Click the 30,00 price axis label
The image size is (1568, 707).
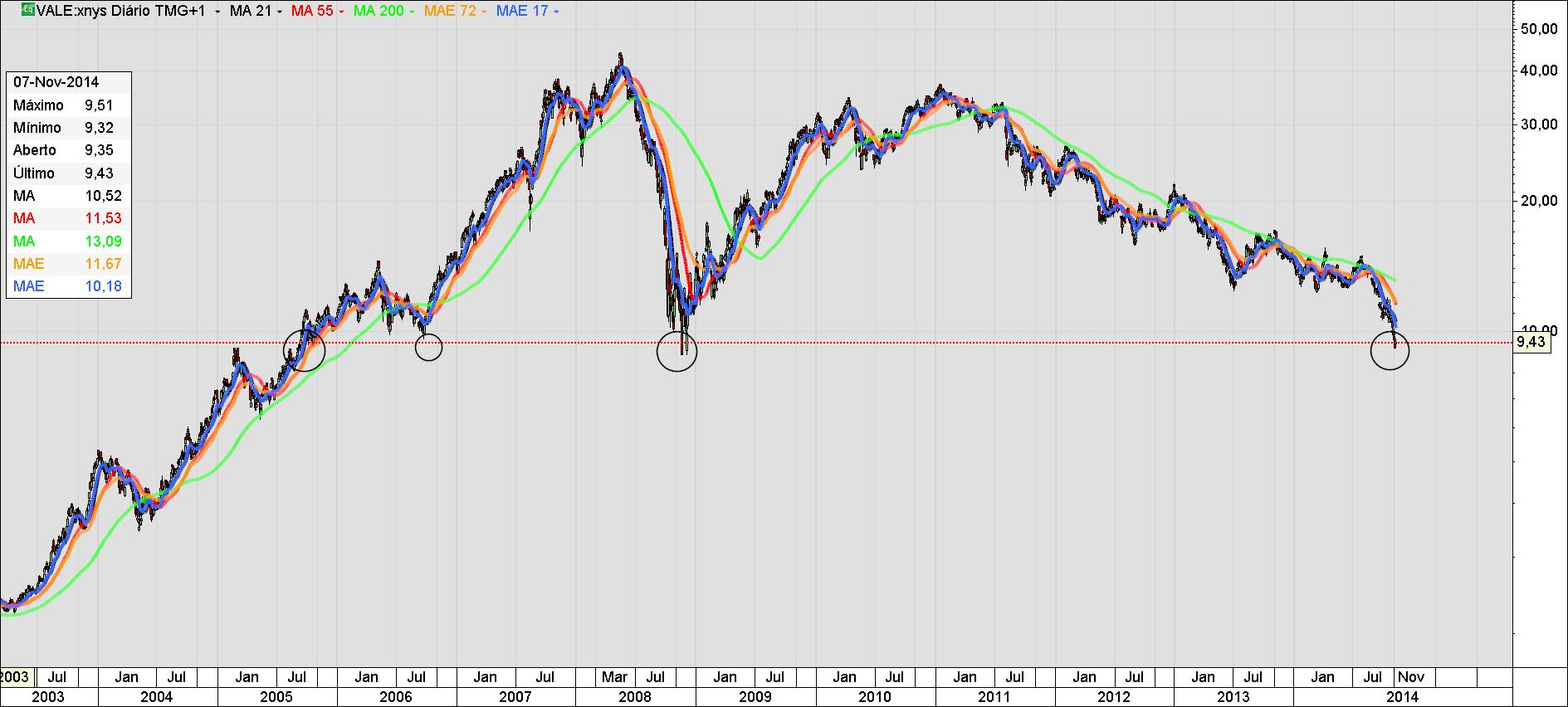click(1538, 124)
